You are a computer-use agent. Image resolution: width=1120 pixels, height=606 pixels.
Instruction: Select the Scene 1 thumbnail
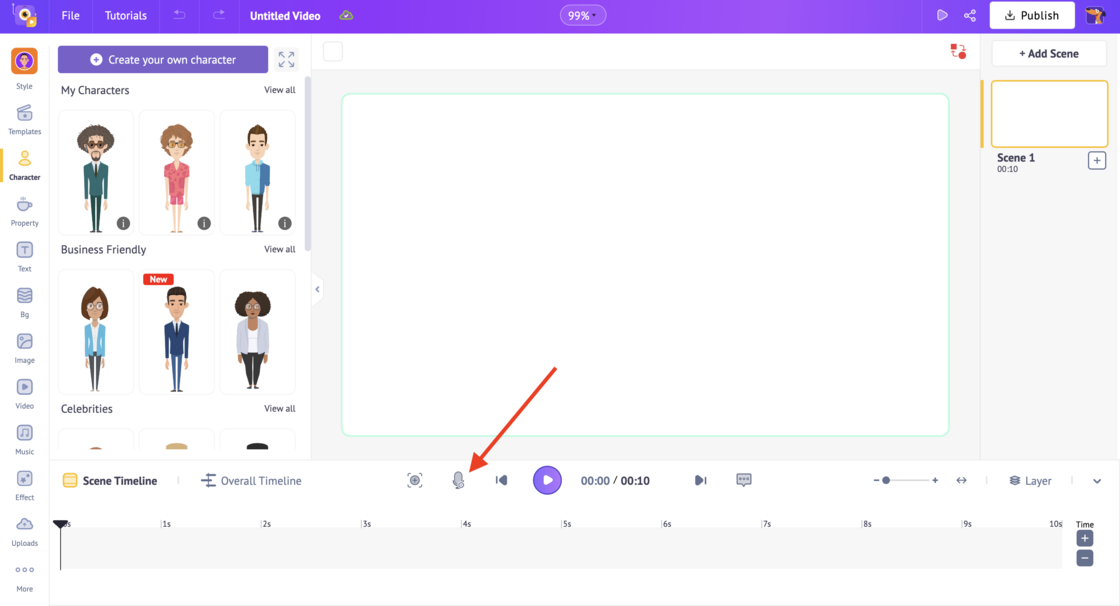click(x=1049, y=114)
